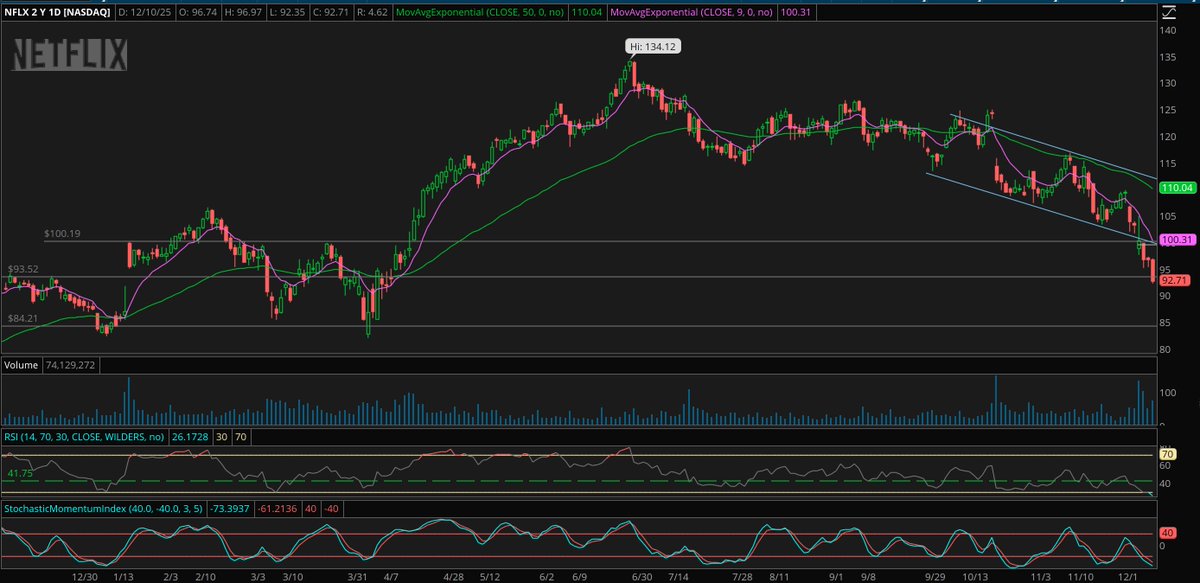Click the 4/28 date on time axis
1200x583 pixels.
(452, 577)
